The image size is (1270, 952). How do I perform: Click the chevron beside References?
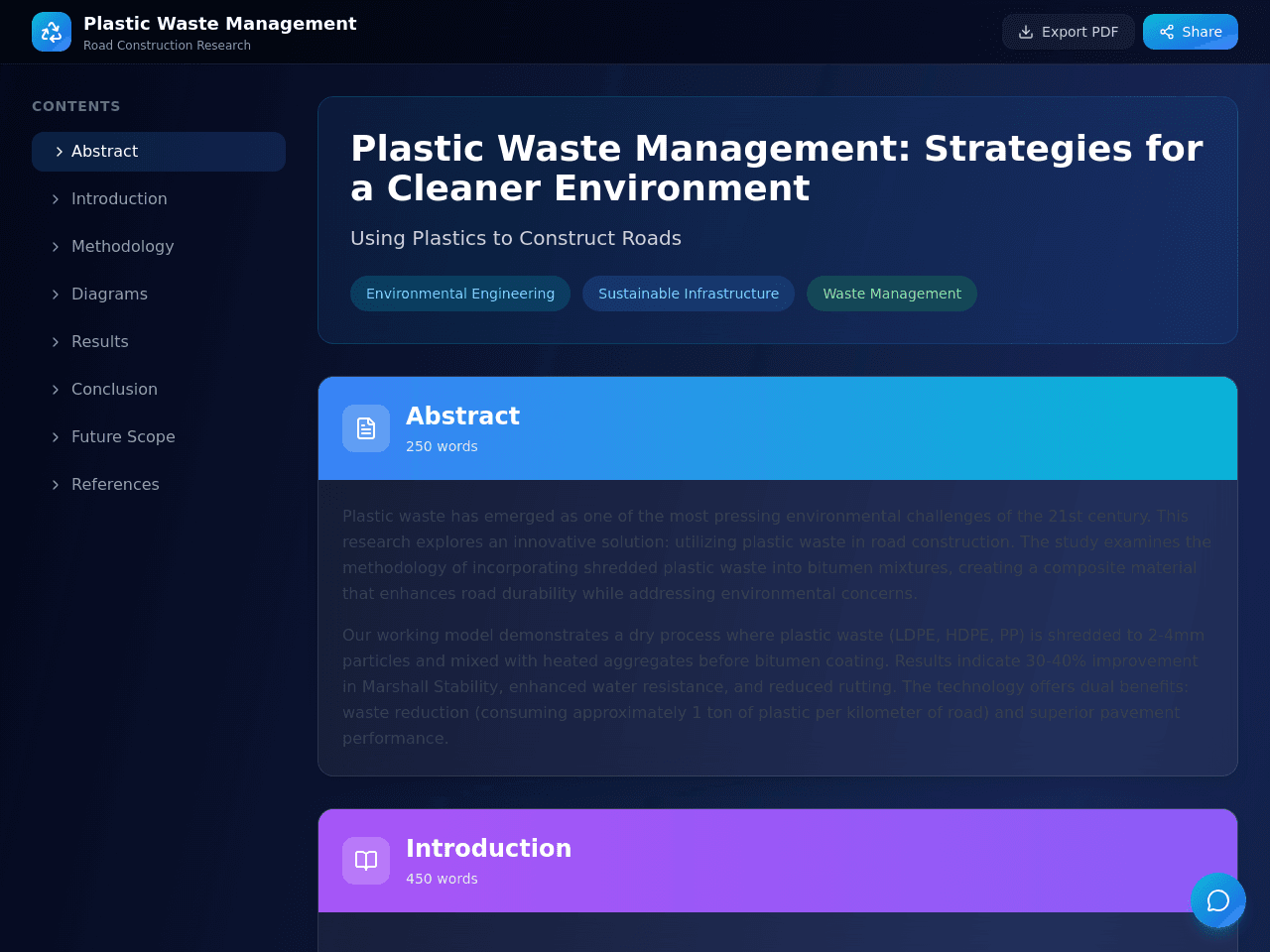coord(56,485)
